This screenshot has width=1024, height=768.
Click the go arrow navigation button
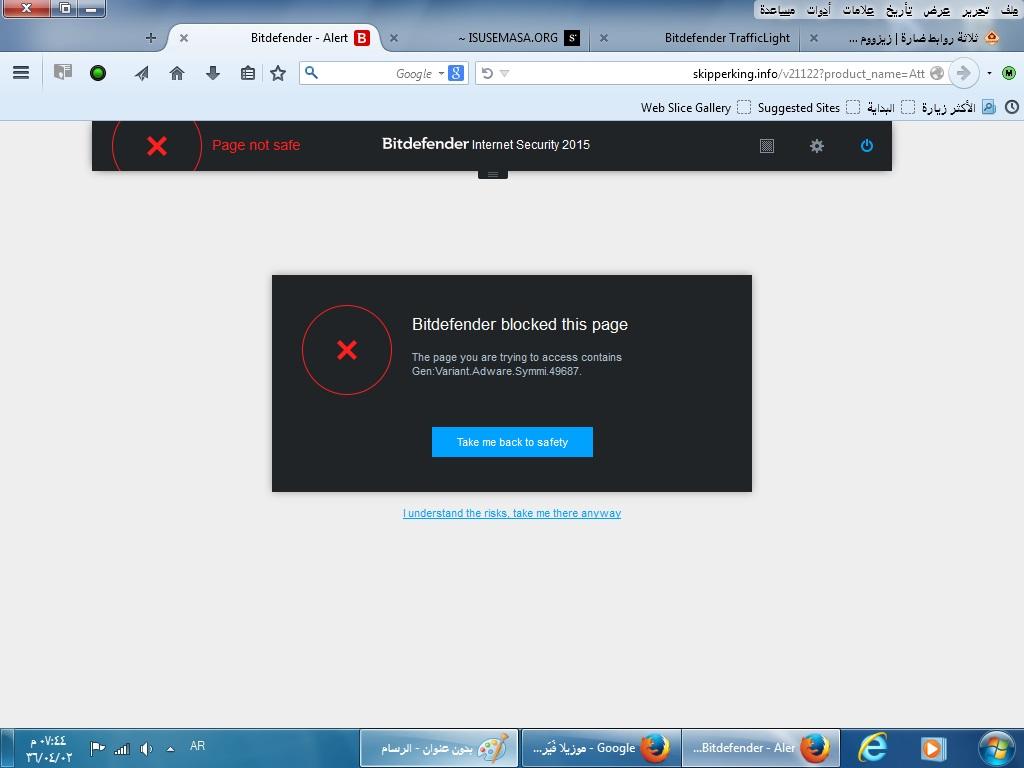coord(963,73)
